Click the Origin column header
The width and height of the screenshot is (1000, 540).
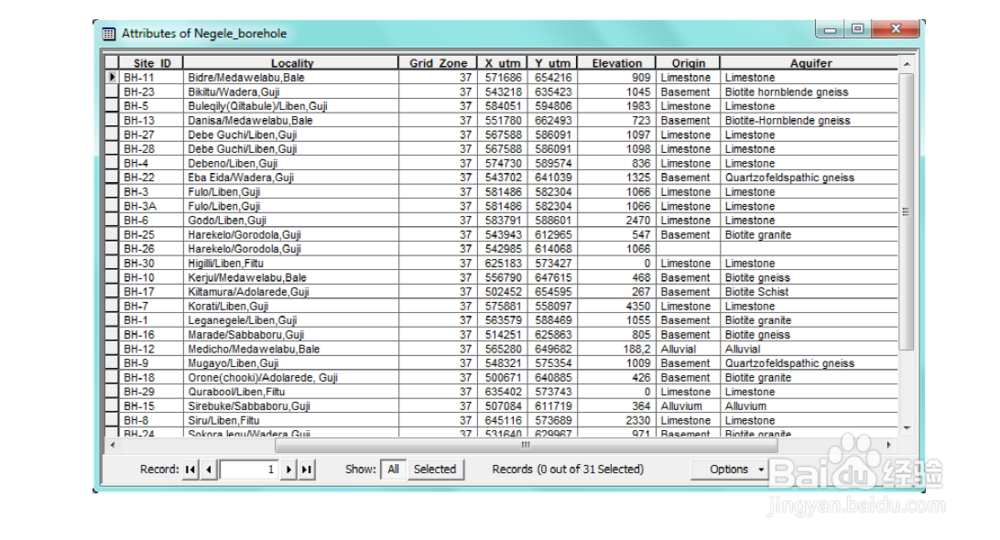(x=688, y=63)
